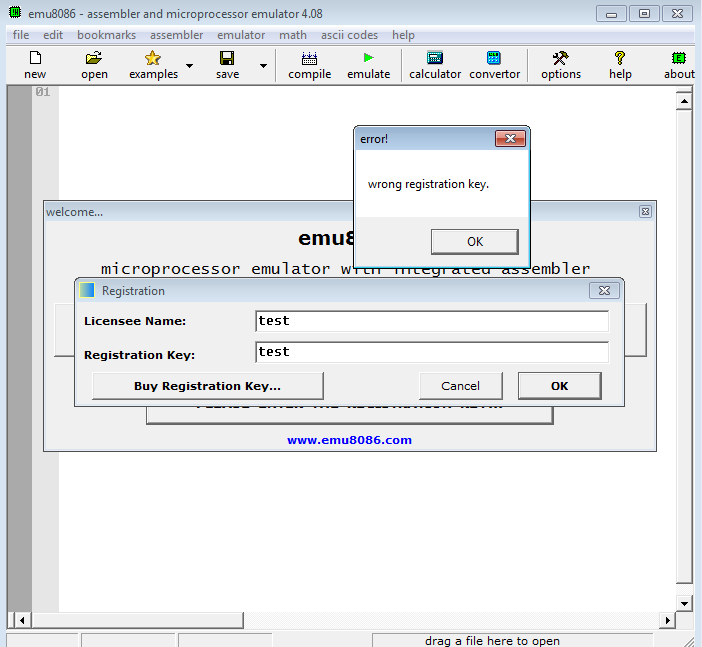
Task: Click the new file toolbar icon
Action: [35, 59]
